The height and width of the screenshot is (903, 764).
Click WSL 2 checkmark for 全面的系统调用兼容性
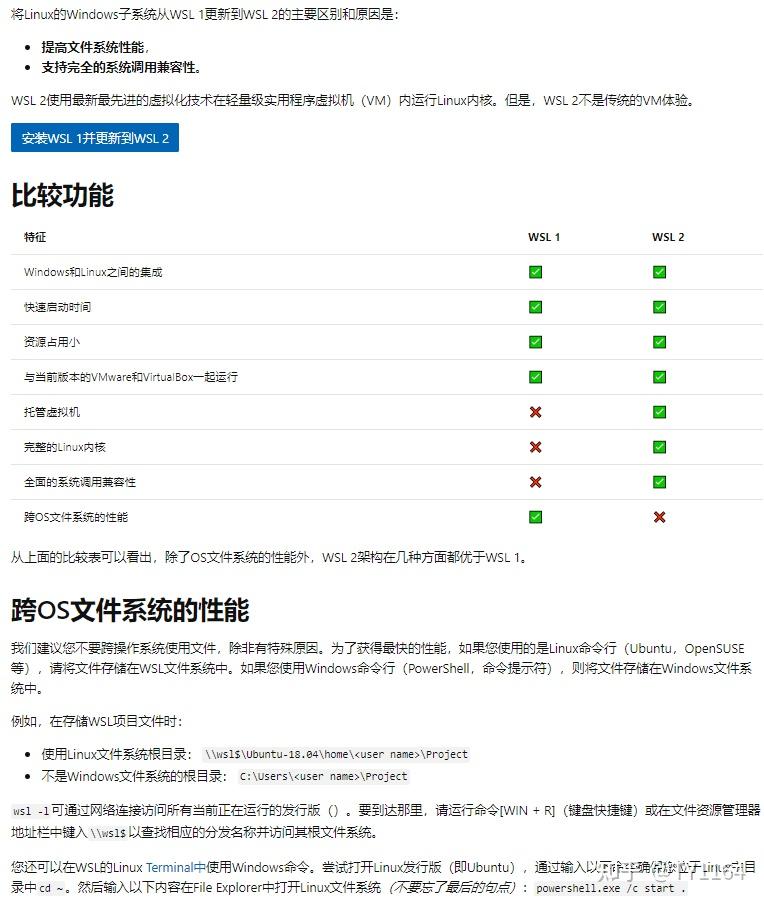tap(659, 482)
